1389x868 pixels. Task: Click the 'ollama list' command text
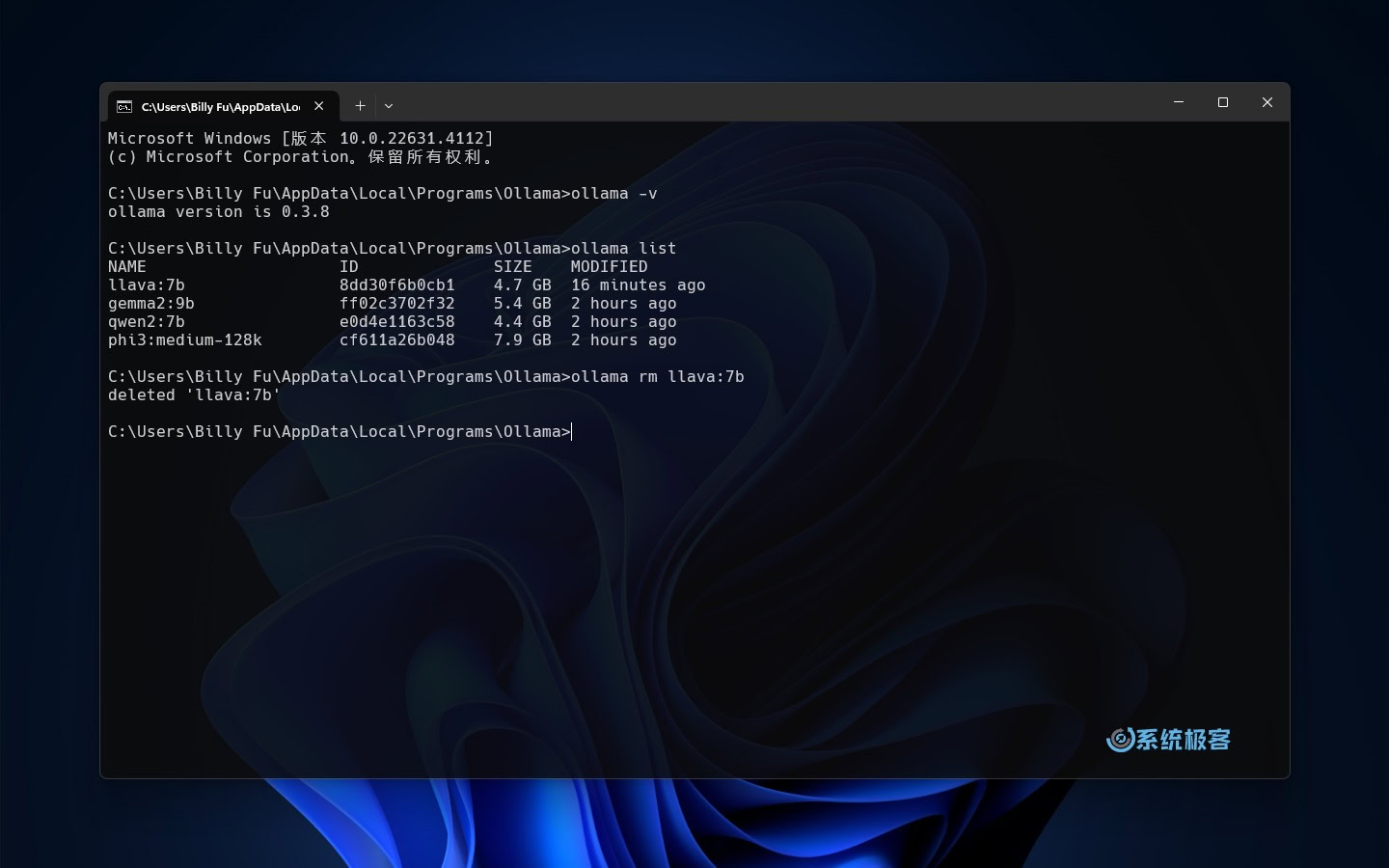624,248
